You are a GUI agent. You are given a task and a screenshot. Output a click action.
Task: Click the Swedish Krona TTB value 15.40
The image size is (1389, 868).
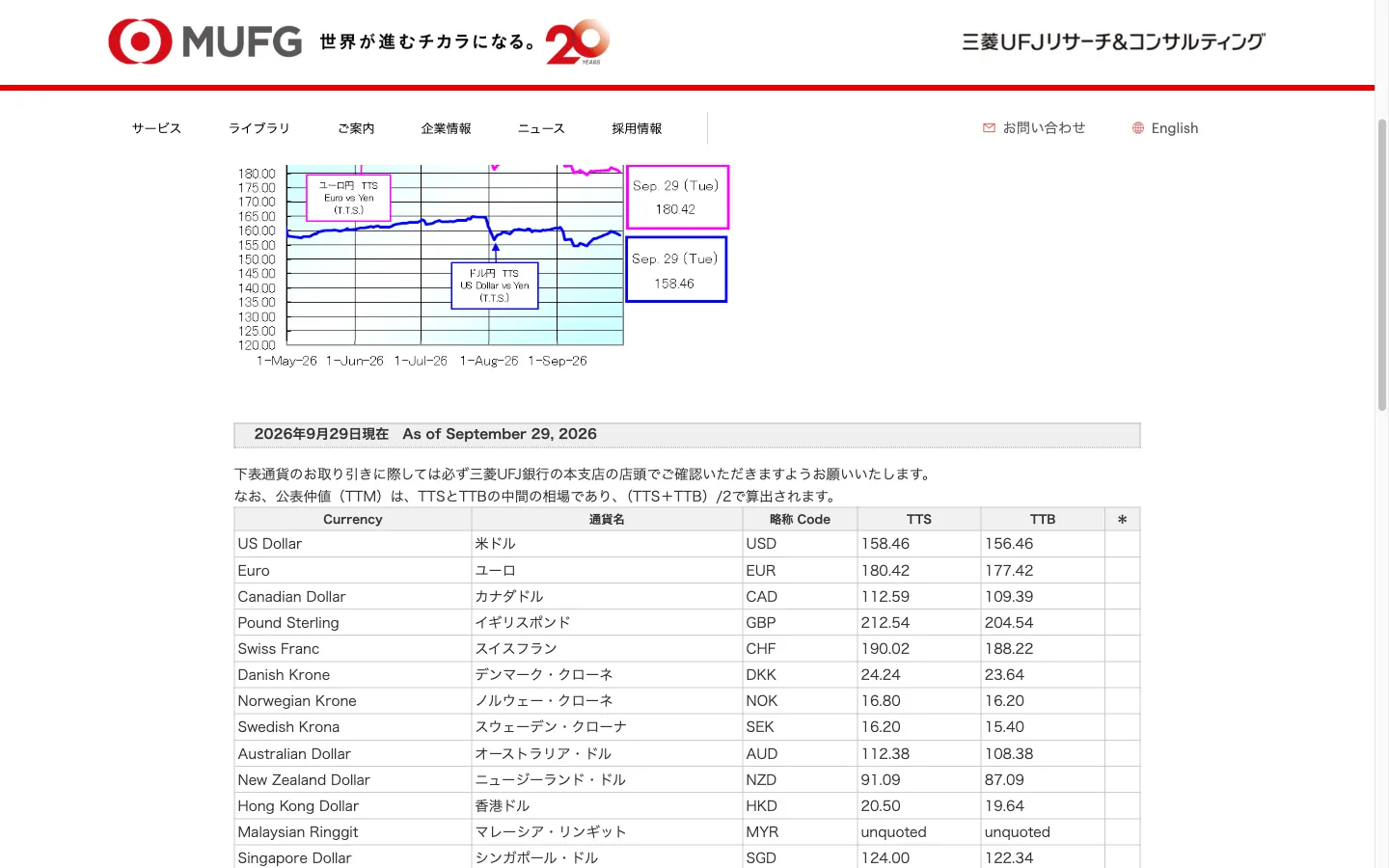(1004, 727)
